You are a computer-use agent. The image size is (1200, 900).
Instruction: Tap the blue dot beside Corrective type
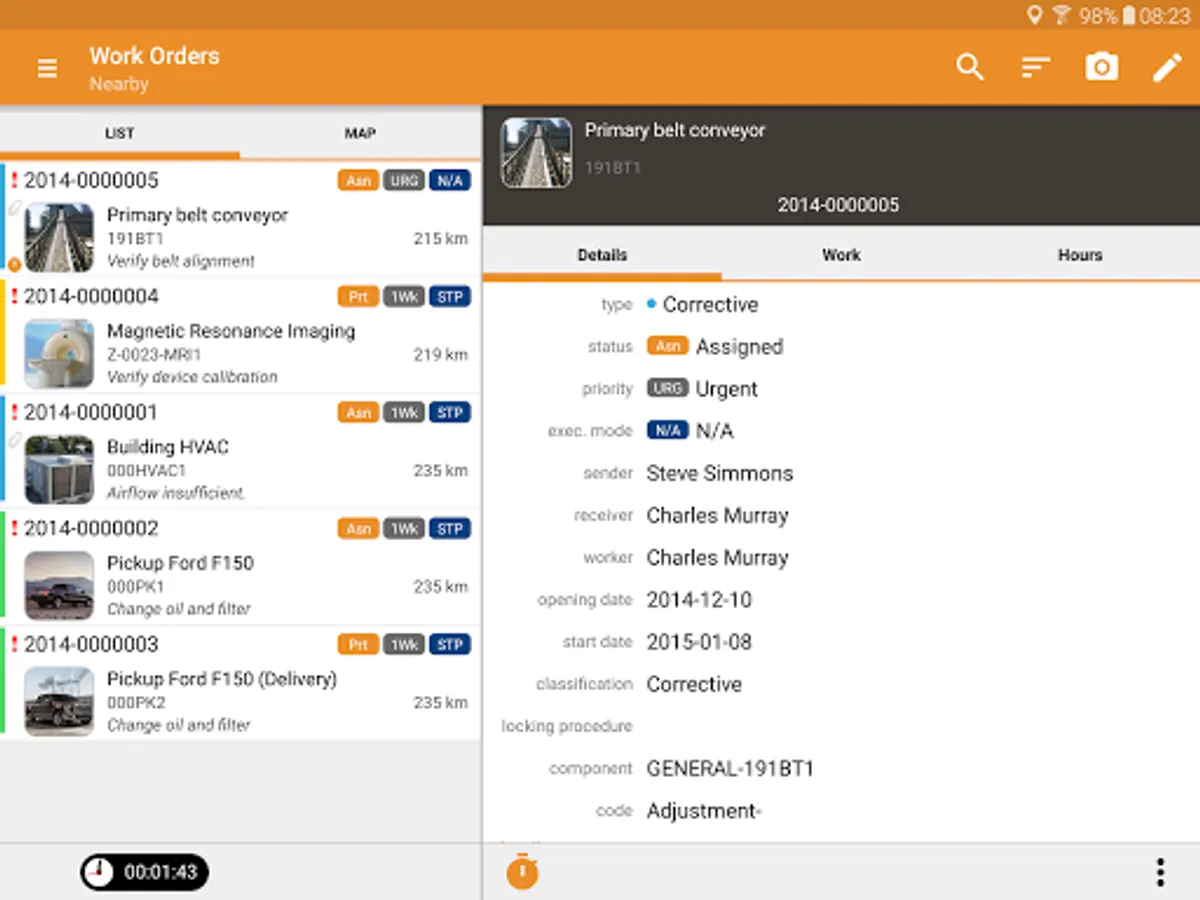652,304
